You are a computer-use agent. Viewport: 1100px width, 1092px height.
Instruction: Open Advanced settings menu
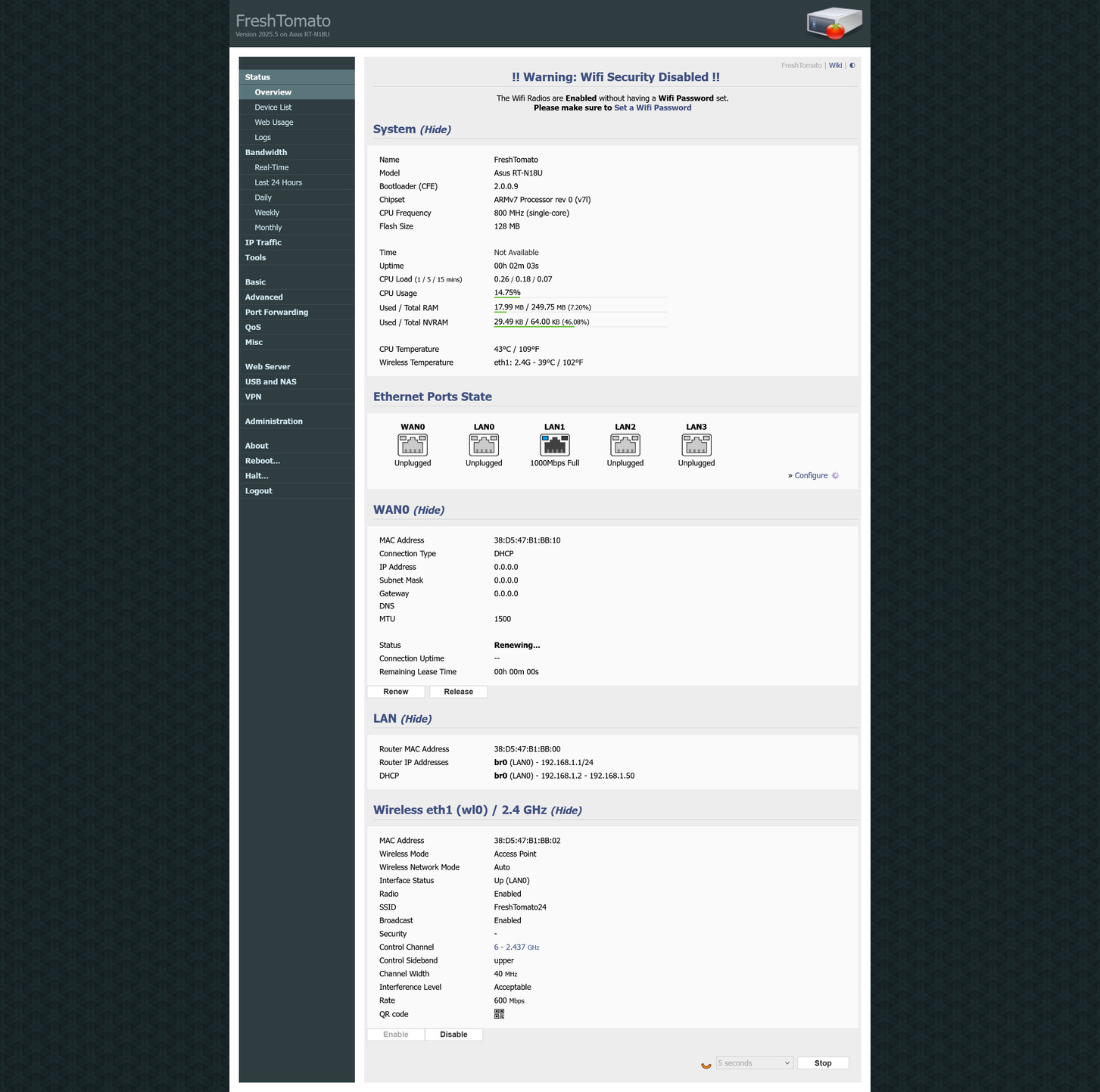(297, 297)
